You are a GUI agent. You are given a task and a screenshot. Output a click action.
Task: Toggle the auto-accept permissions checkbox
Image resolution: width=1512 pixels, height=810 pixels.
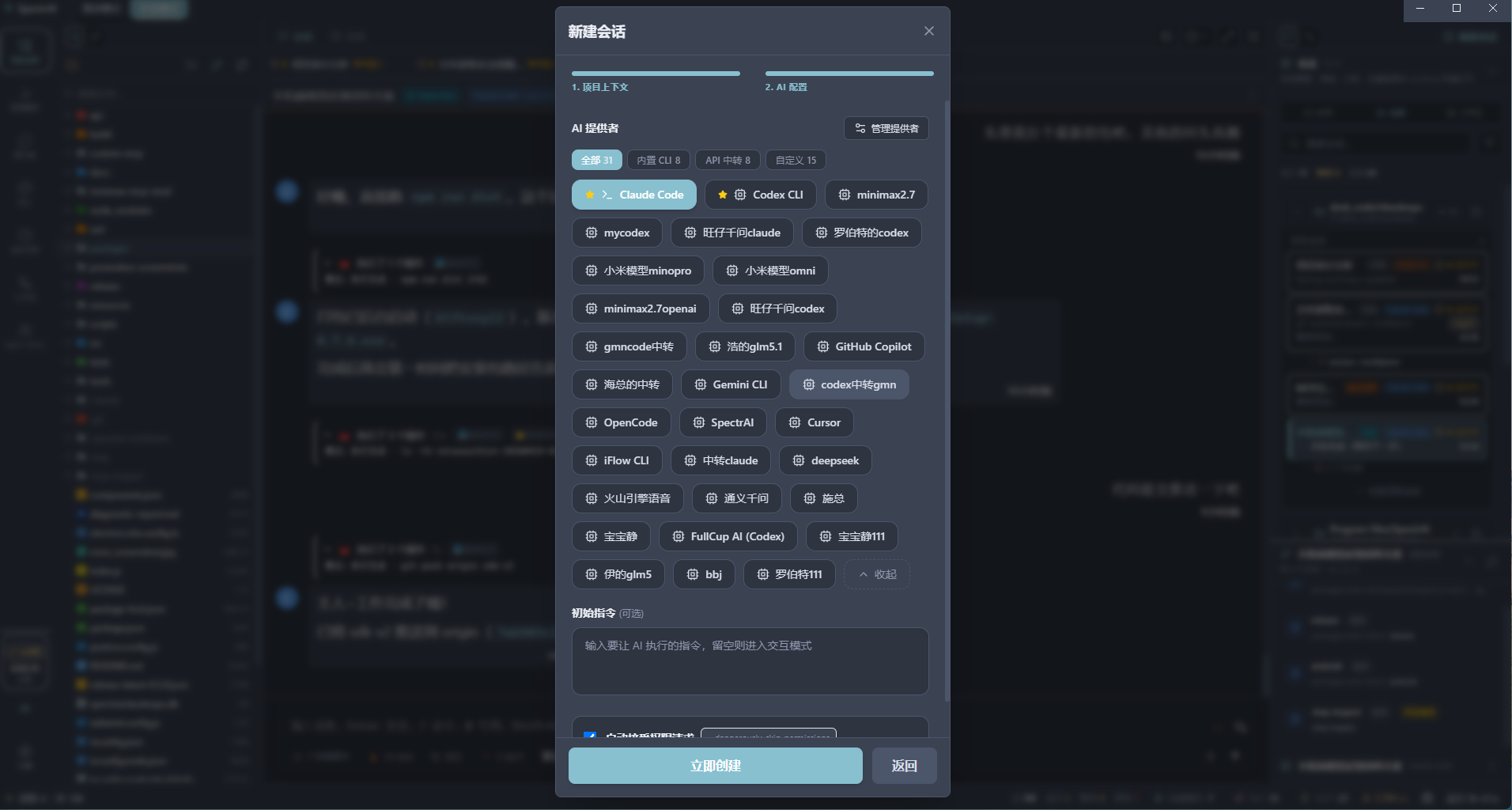click(x=589, y=736)
